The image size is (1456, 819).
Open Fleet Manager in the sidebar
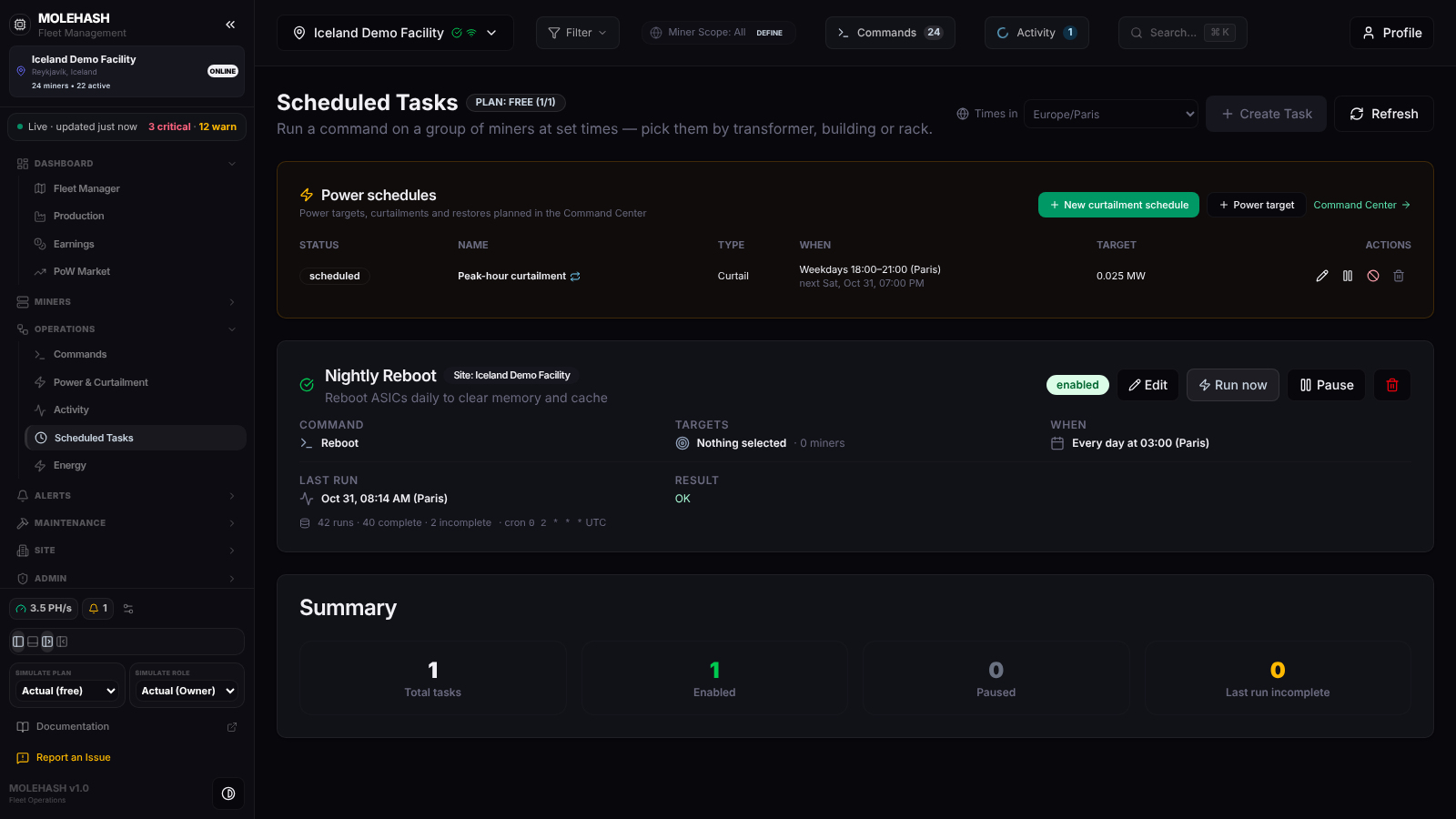(136, 188)
